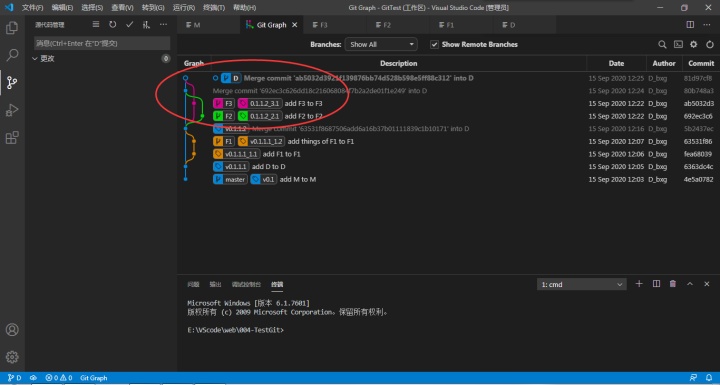The width and height of the screenshot is (720, 385).
Task: Click the notifications bell in status bar
Action: 709,378
